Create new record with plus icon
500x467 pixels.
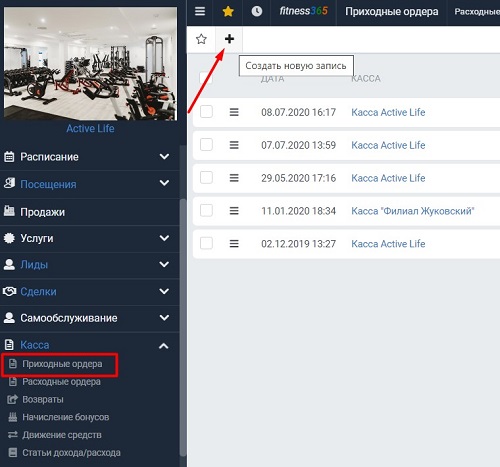[229, 39]
